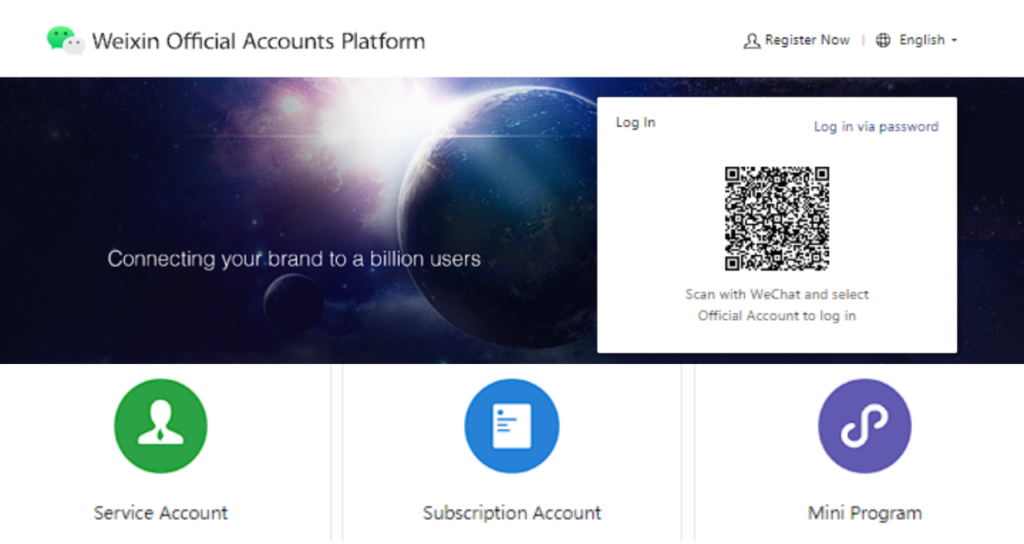The width and height of the screenshot is (1024, 544).
Task: Click the purple Mini Program icon
Action: coord(865,426)
